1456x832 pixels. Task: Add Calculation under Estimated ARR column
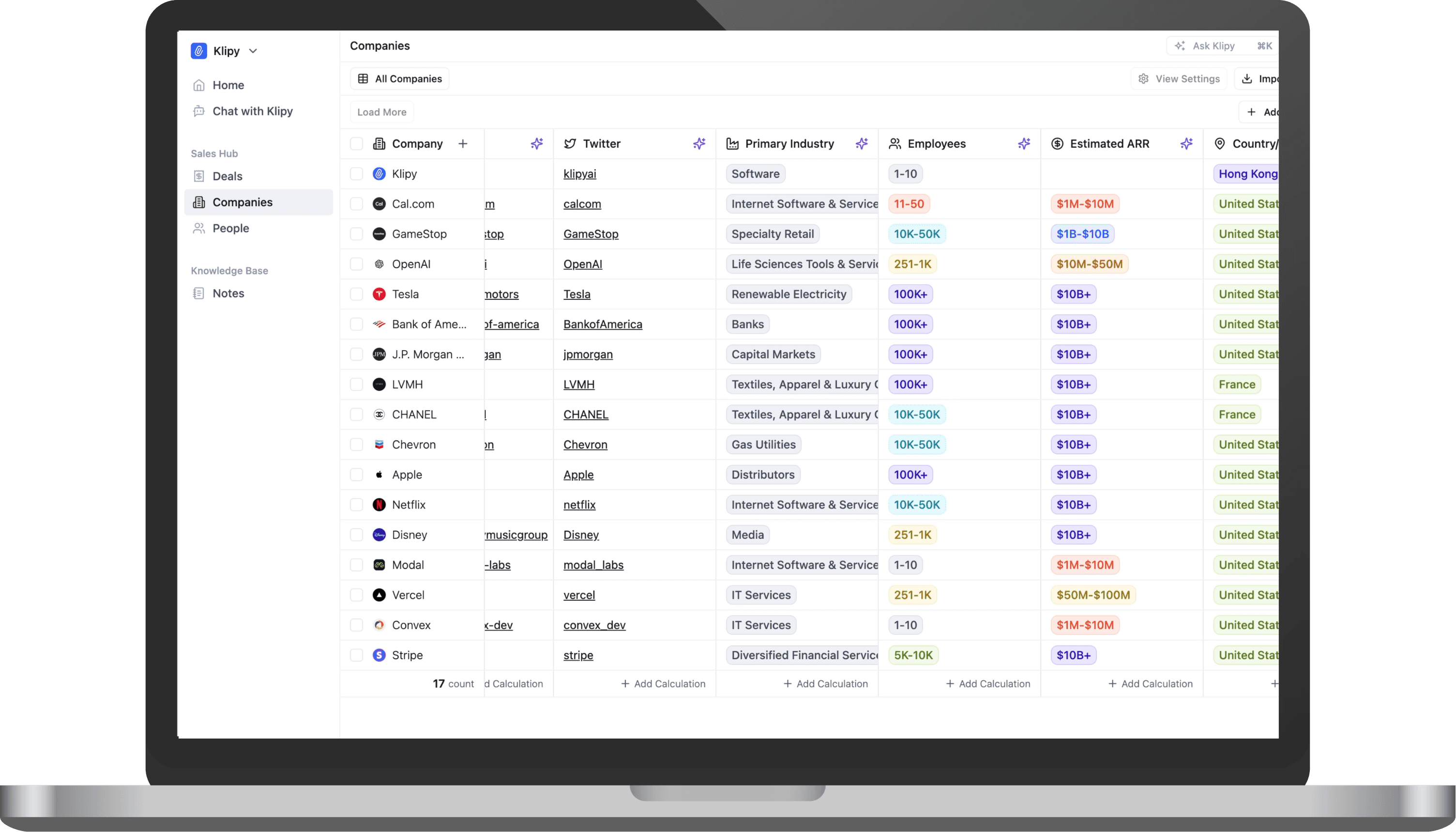click(x=1150, y=684)
